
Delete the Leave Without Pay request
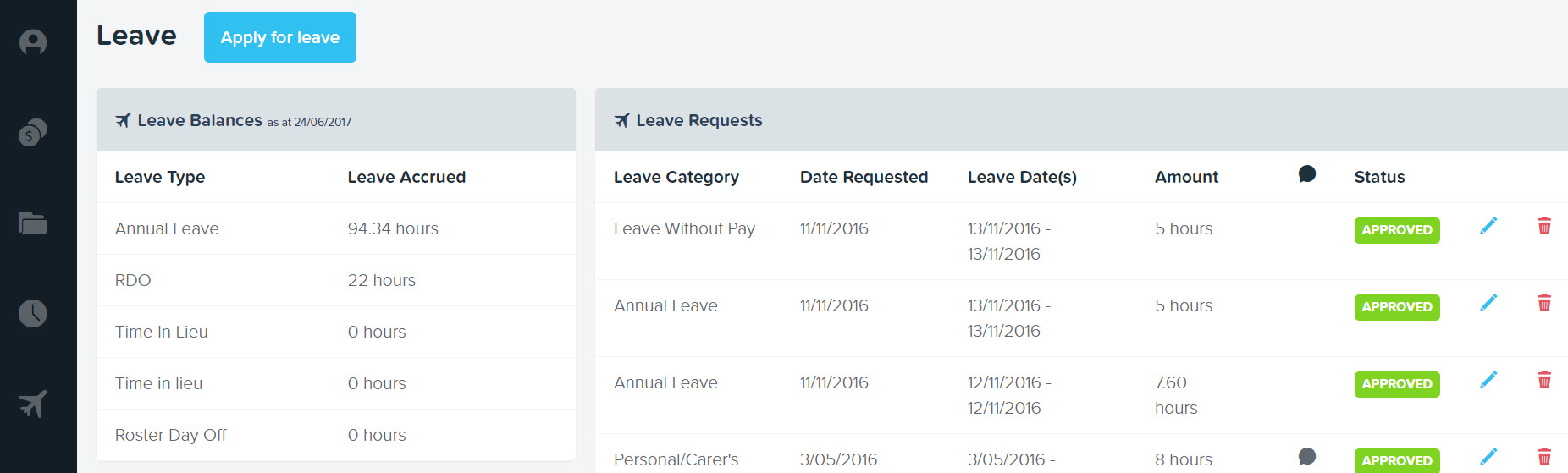point(1544,226)
